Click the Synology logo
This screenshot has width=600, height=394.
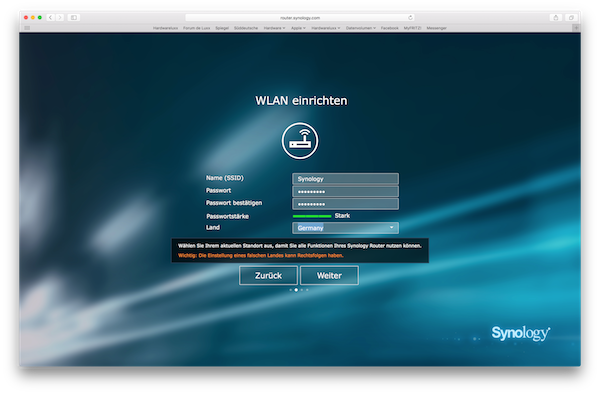click(x=521, y=333)
